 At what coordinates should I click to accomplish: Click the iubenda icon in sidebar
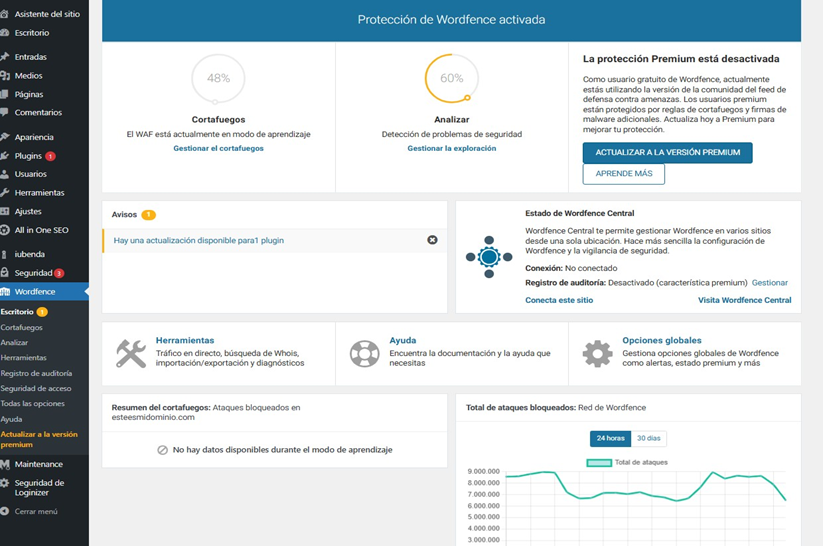5,254
